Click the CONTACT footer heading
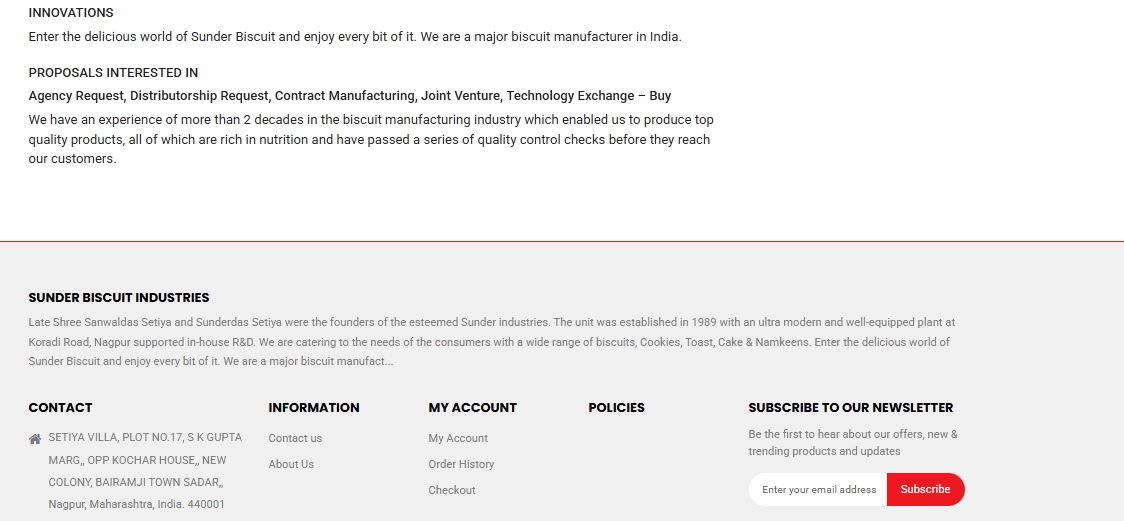The height and width of the screenshot is (521, 1124). (60, 407)
